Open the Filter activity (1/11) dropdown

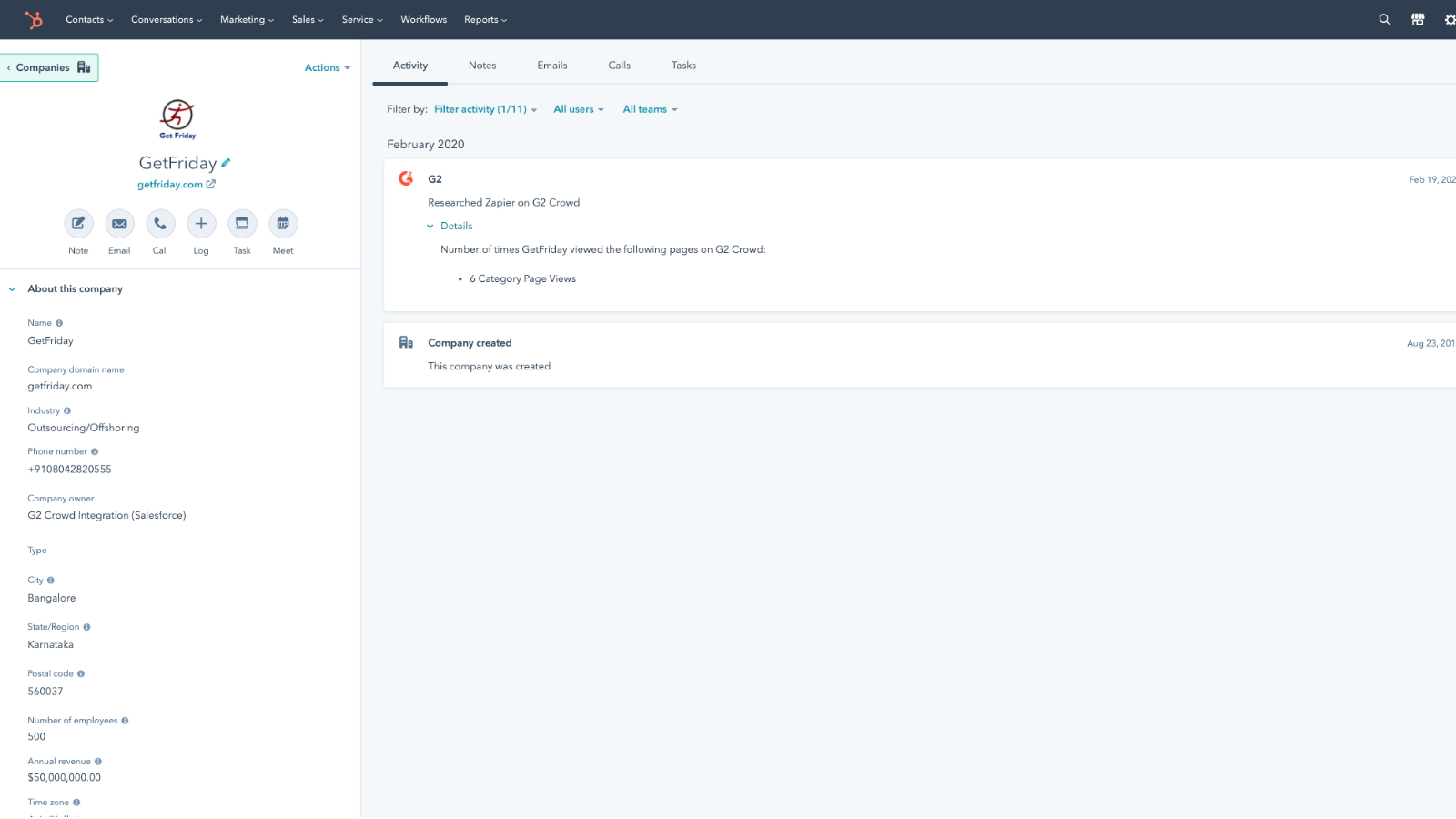(485, 109)
